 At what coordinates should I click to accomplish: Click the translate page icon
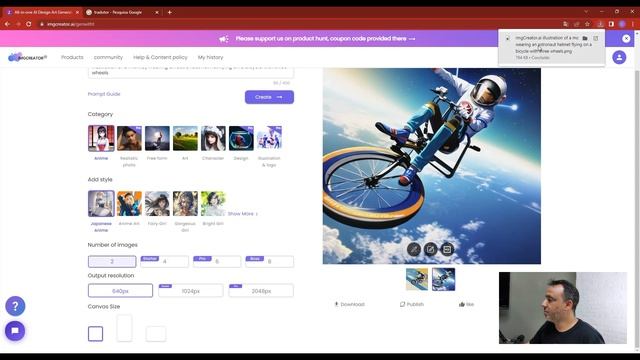click(x=565, y=24)
